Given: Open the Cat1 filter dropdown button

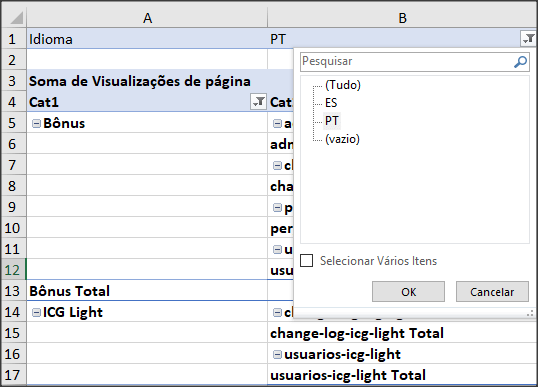Looking at the screenshot, I should point(258,102).
